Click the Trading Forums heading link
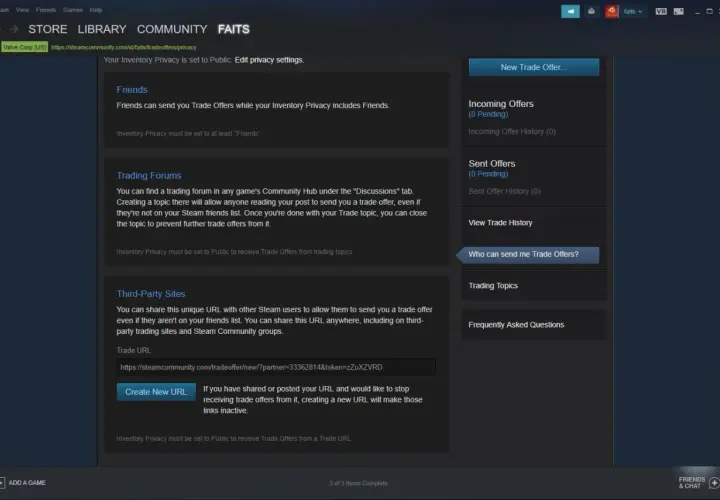This screenshot has width=720, height=500. coord(149,175)
